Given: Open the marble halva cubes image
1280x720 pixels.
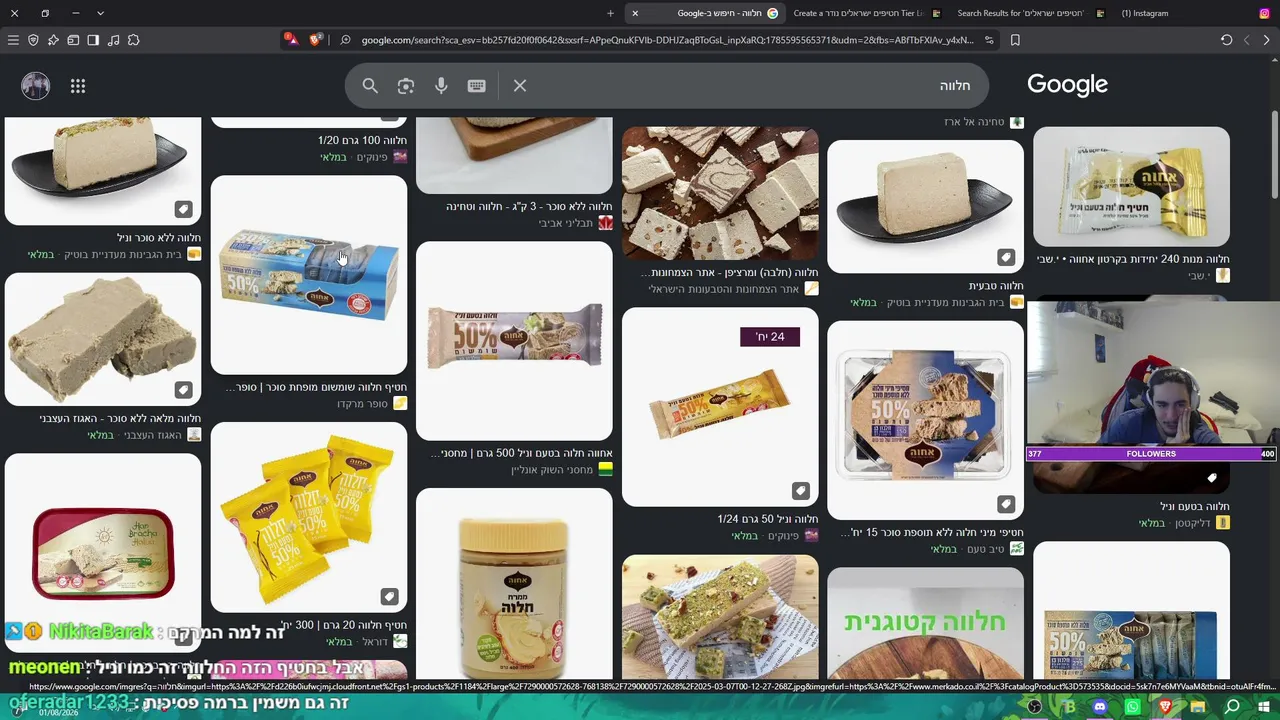Looking at the screenshot, I should (720, 193).
